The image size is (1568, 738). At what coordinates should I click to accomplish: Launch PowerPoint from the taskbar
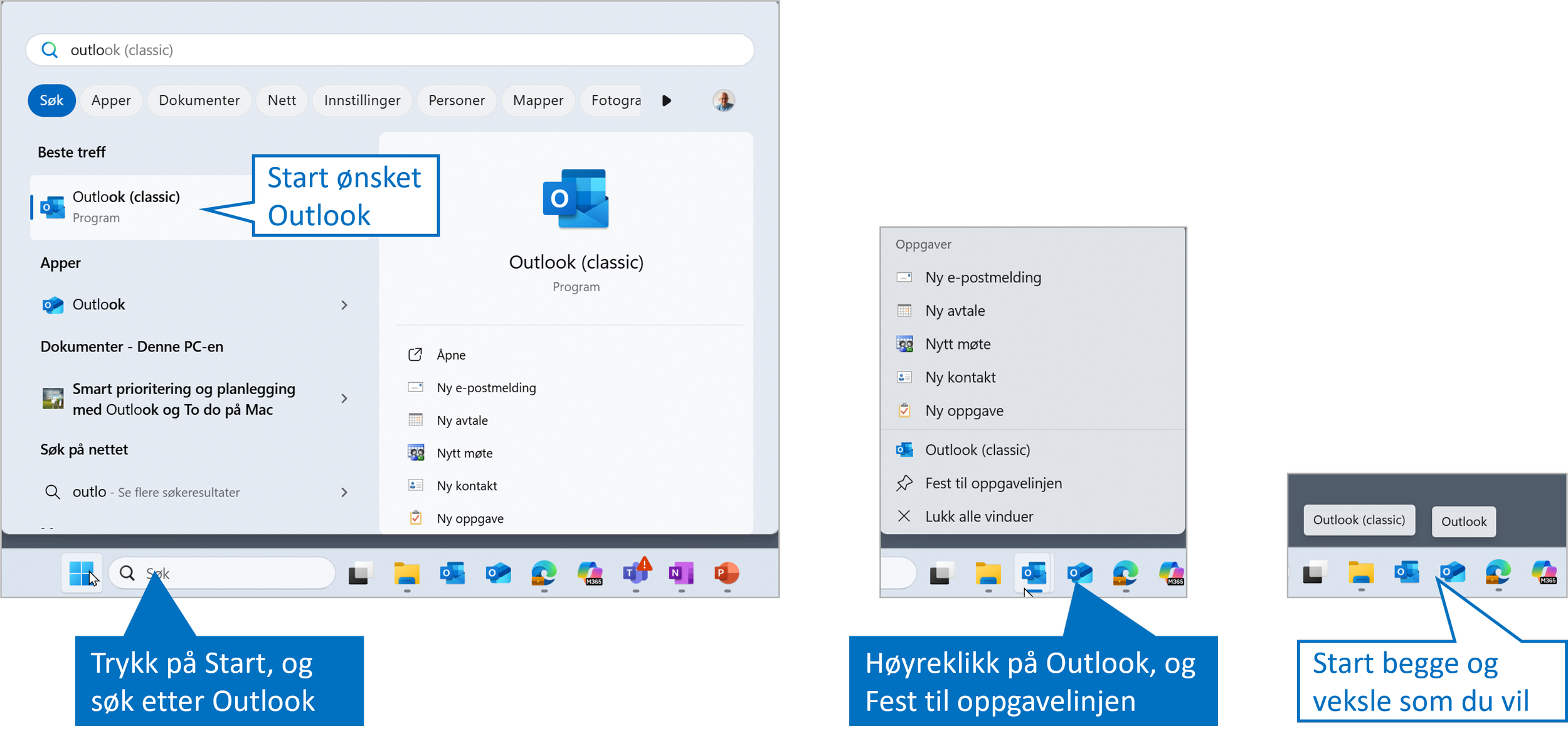(x=726, y=572)
